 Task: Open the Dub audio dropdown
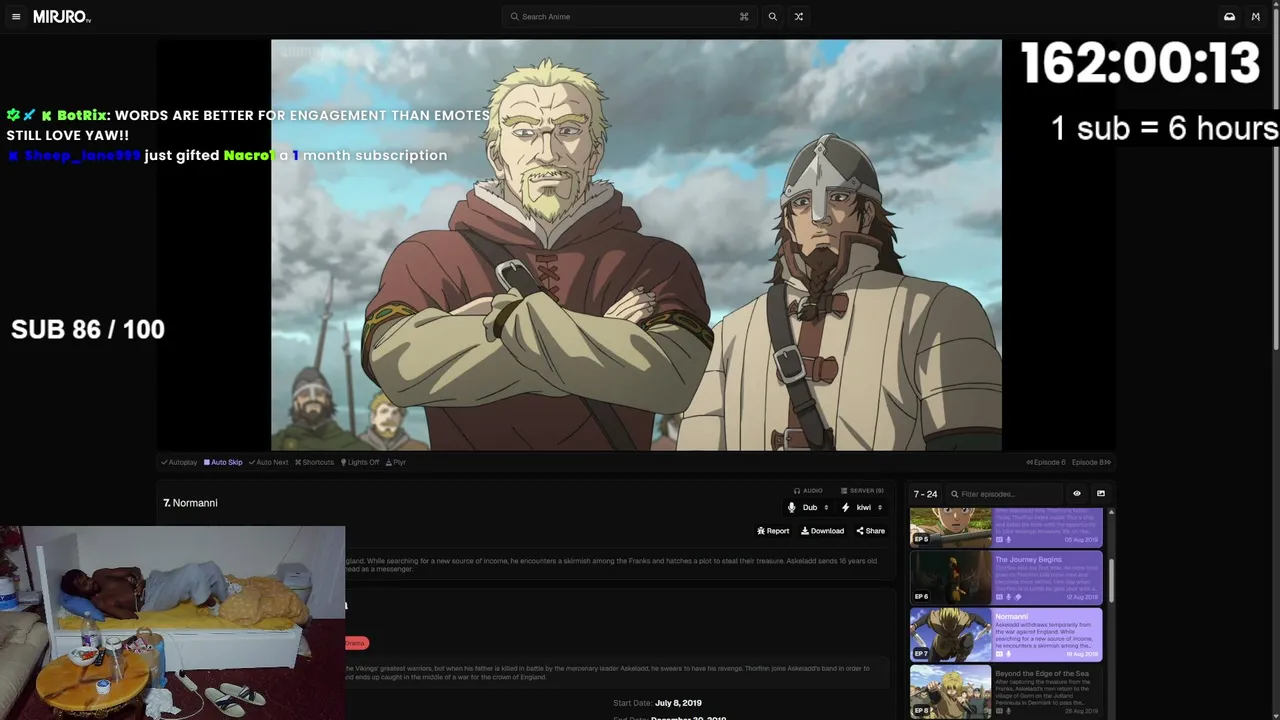pos(809,508)
